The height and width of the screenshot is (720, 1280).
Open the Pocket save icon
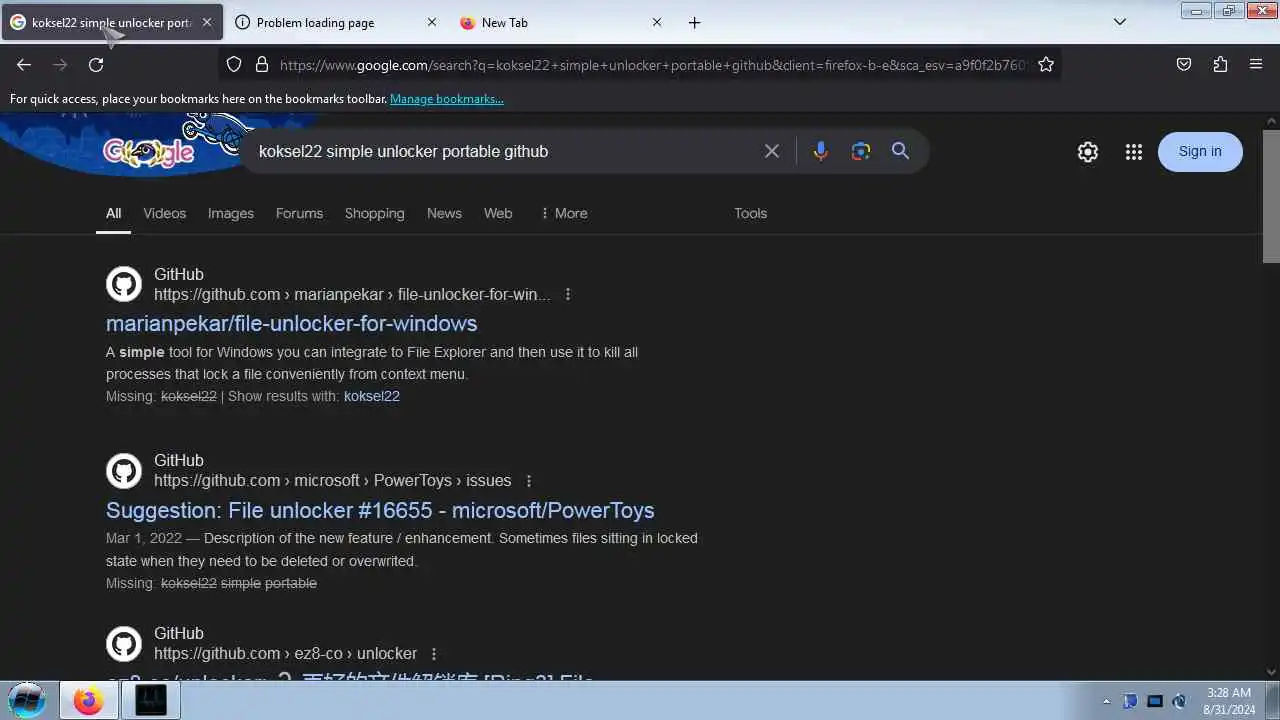(1184, 64)
